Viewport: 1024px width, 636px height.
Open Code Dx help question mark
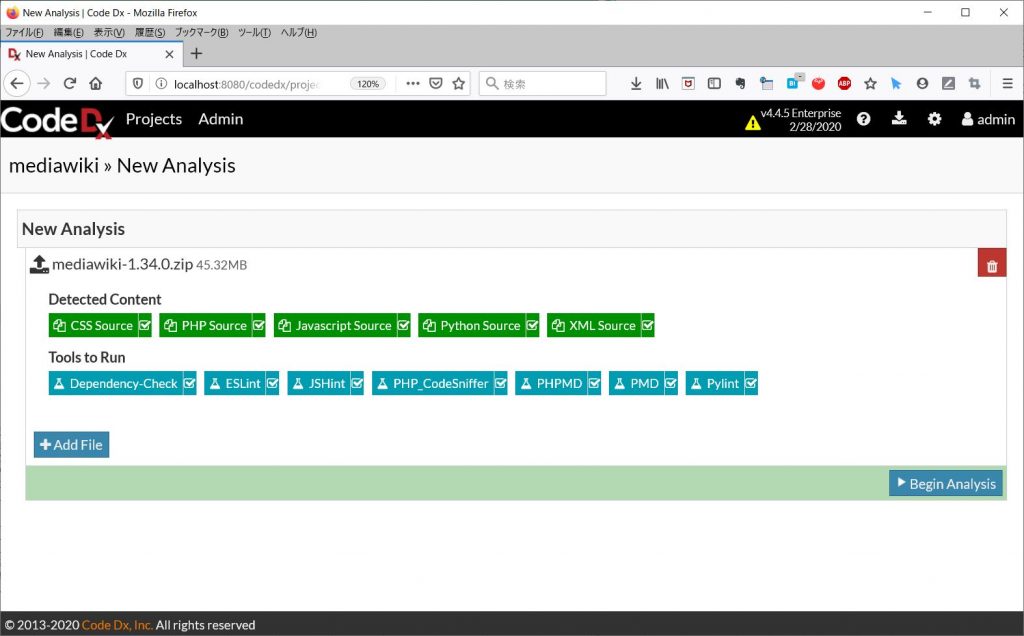pos(863,119)
